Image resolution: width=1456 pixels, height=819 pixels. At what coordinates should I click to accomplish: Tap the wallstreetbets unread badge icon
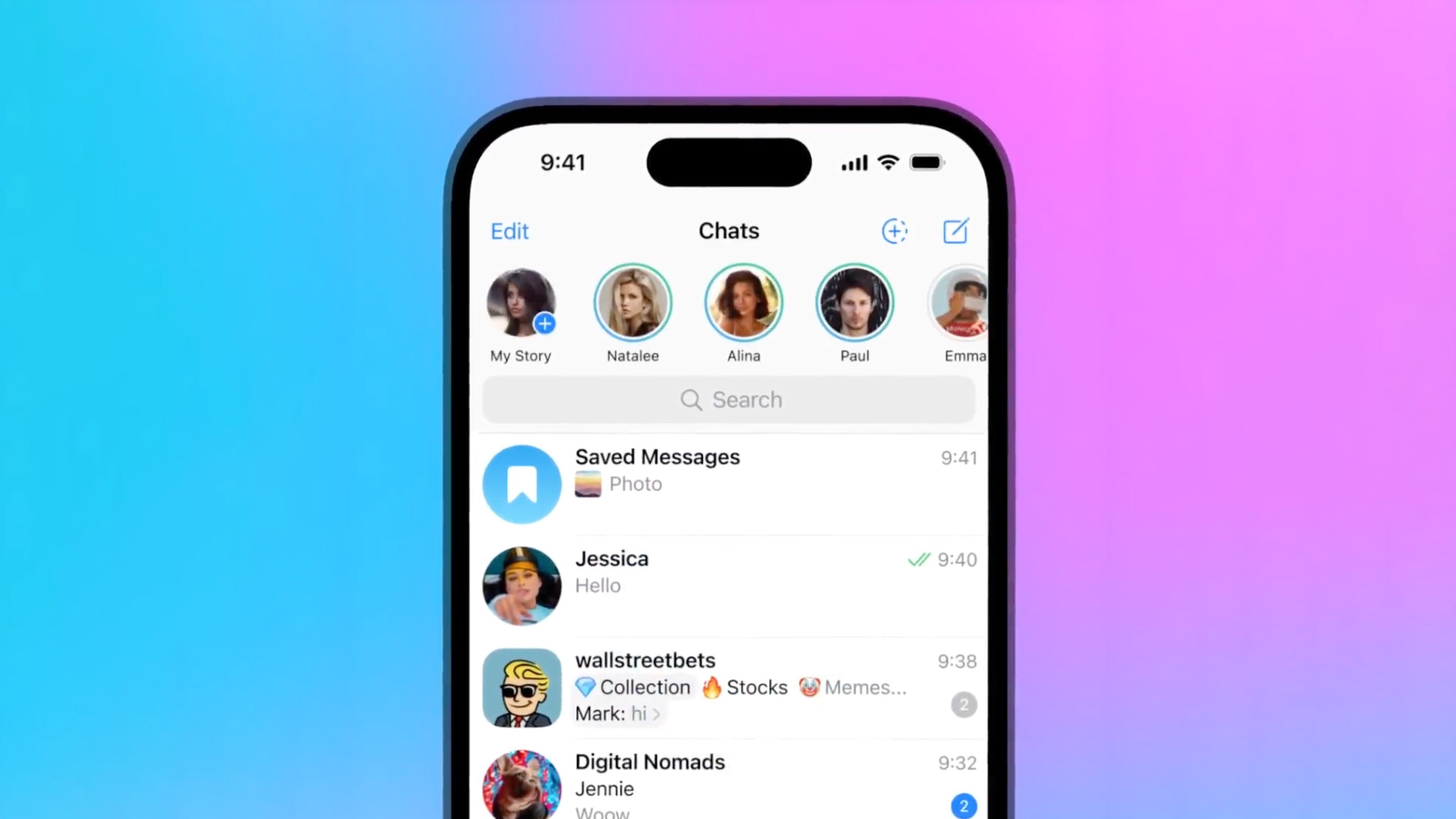pyautogui.click(x=963, y=704)
